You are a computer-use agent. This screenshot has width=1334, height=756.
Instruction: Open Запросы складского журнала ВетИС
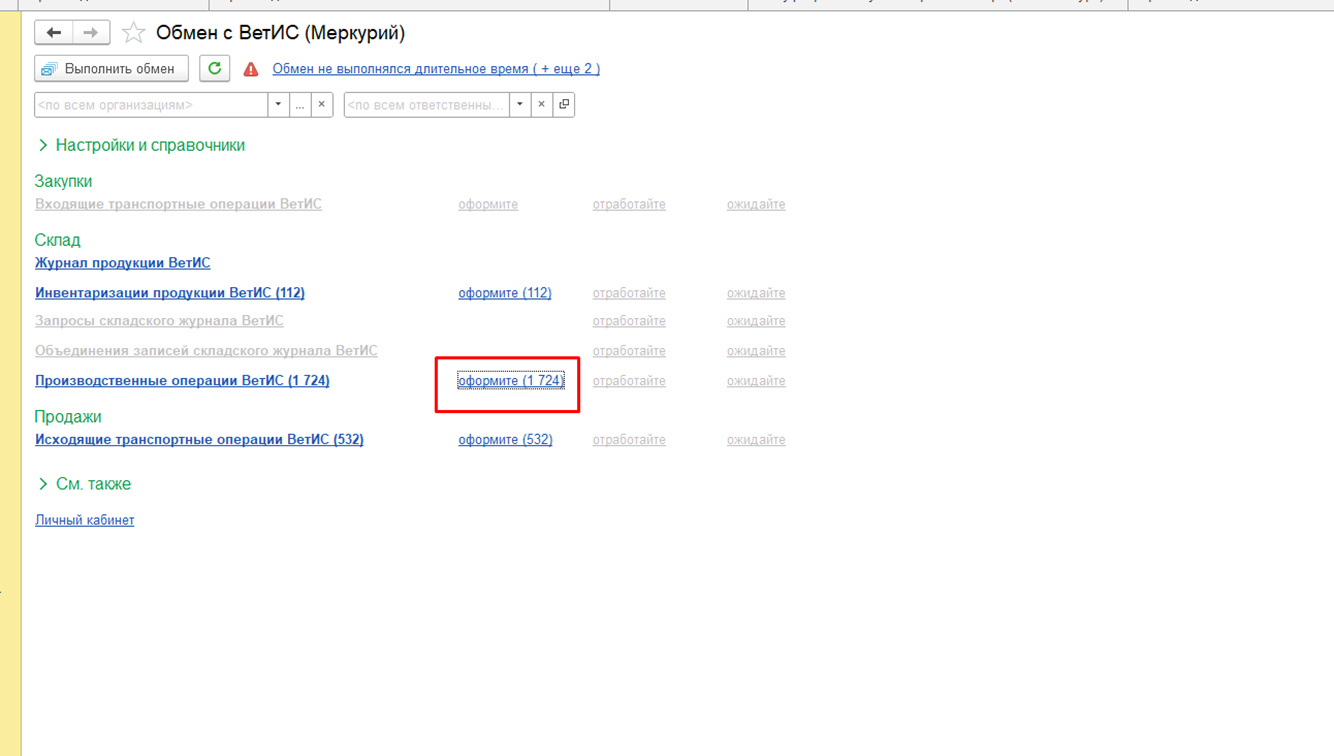pyautogui.click(x=159, y=321)
